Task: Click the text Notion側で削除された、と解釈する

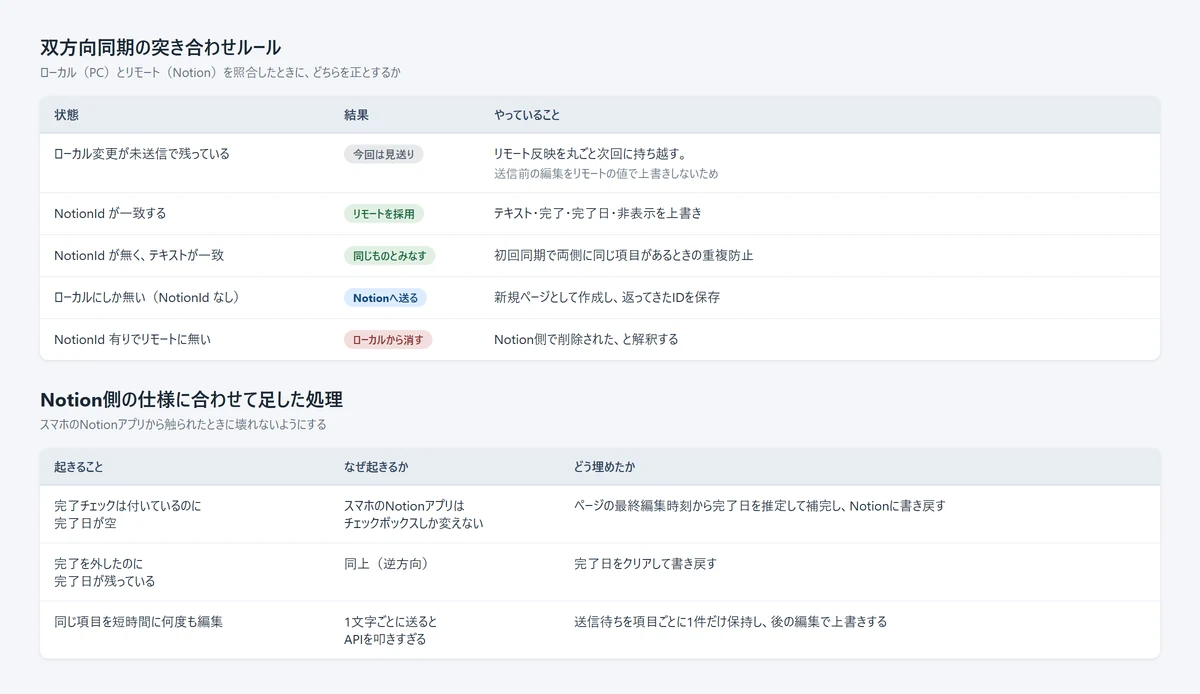Action: pos(586,339)
